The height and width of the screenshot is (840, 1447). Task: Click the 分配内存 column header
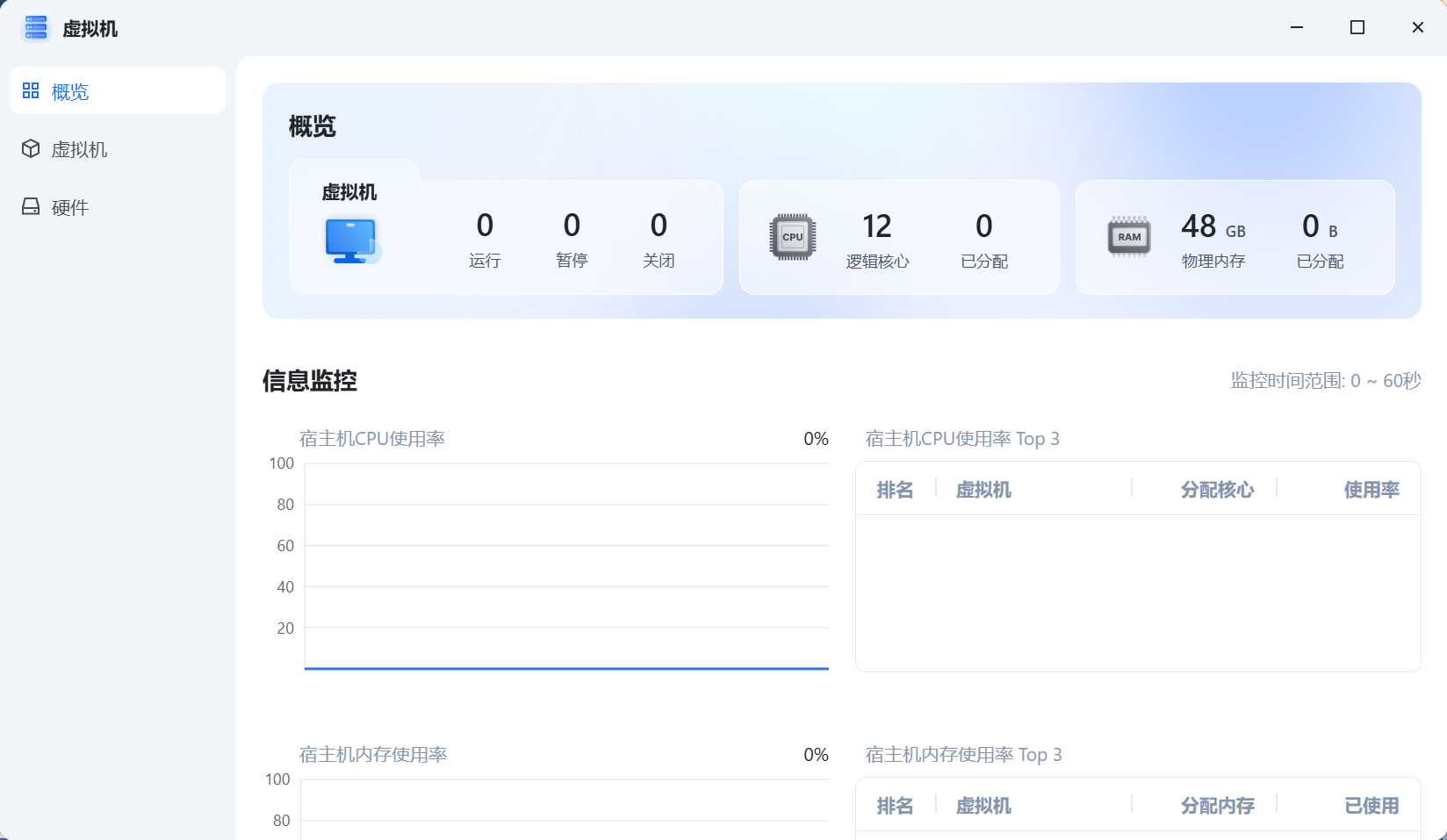click(x=1217, y=806)
